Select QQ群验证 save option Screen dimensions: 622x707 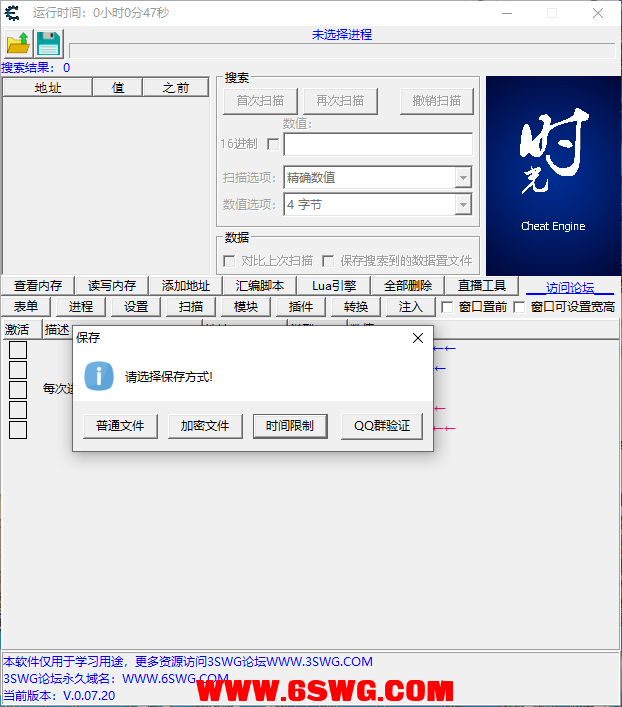pos(382,426)
